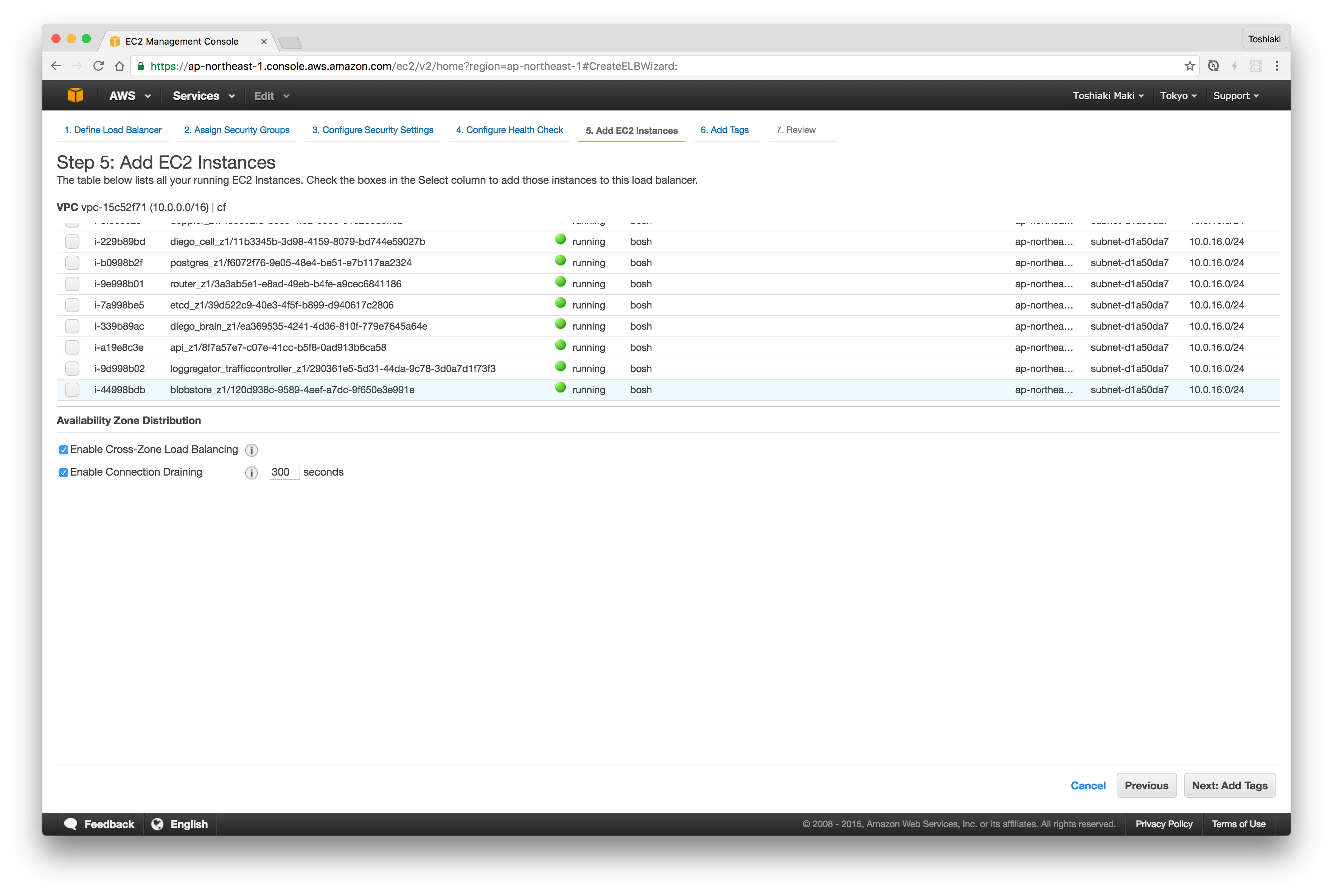Go to step 1 Define Load Balancer
The height and width of the screenshot is (896, 1333).
tap(113, 130)
